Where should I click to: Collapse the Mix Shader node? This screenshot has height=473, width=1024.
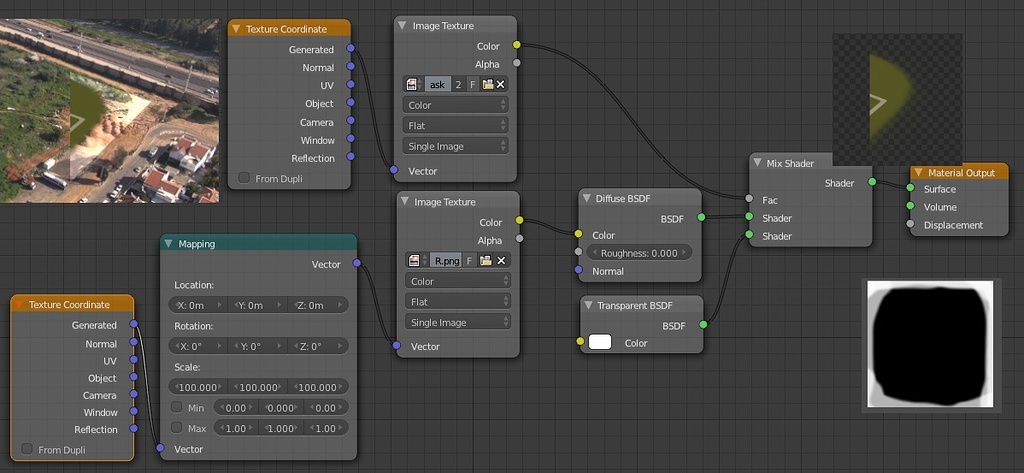pyautogui.click(x=756, y=163)
